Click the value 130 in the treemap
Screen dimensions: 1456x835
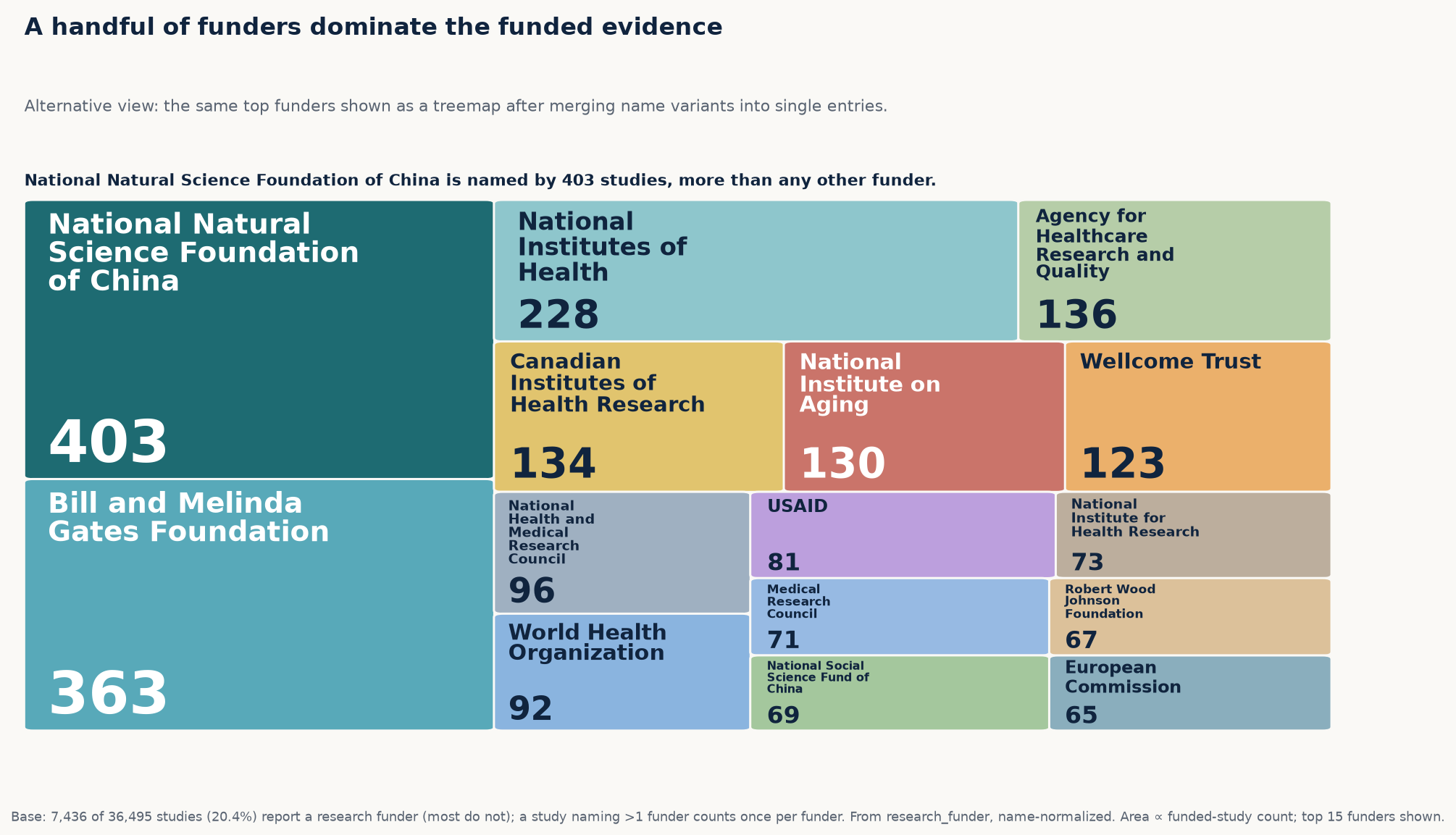click(842, 463)
